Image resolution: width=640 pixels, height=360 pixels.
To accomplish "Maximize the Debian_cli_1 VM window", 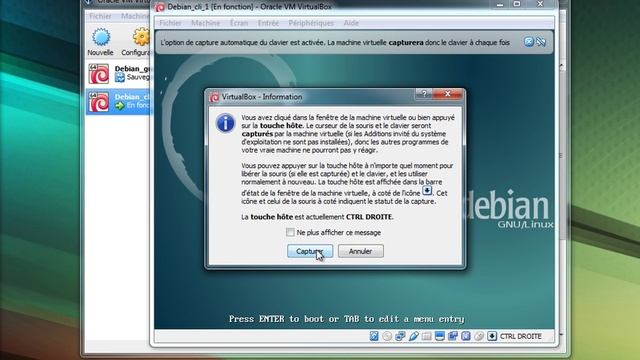I will [517, 4].
